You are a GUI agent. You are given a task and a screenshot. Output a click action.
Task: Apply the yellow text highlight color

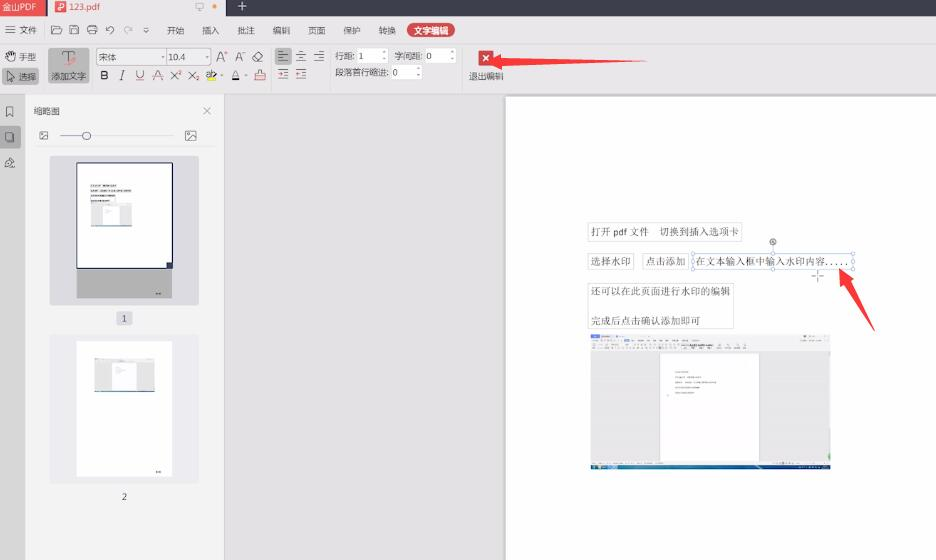point(211,75)
